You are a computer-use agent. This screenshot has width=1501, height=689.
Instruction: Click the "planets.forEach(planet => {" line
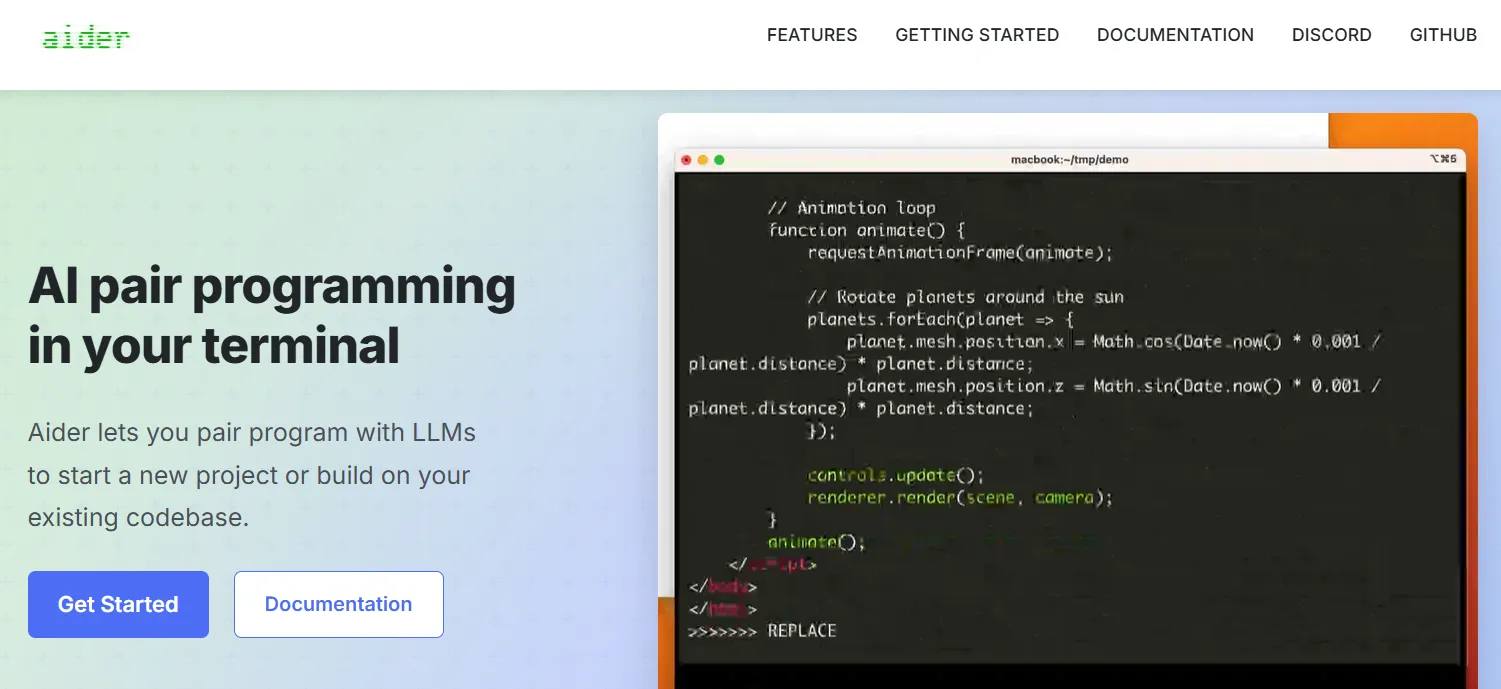(940, 320)
